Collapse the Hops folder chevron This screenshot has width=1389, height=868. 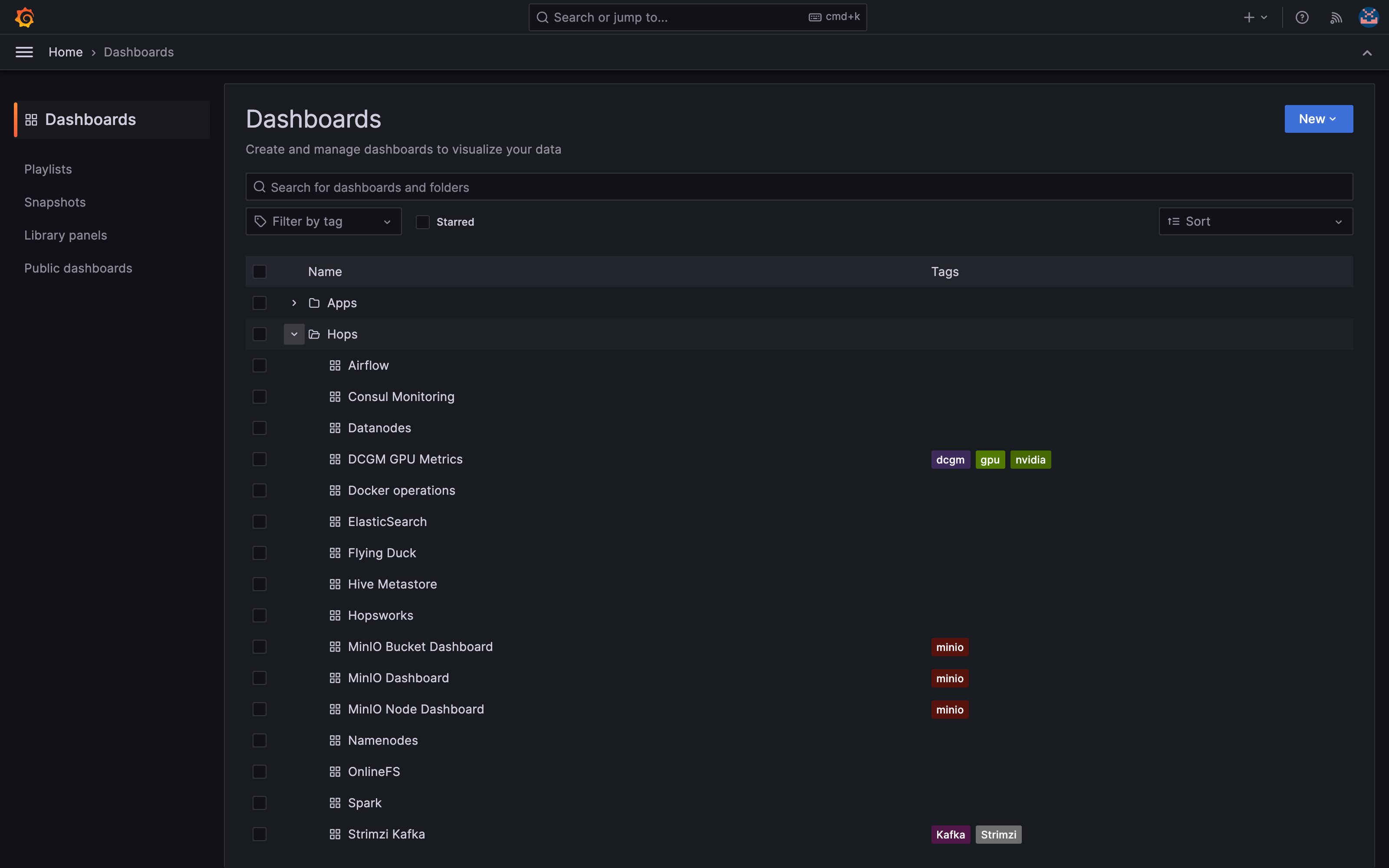pos(294,334)
